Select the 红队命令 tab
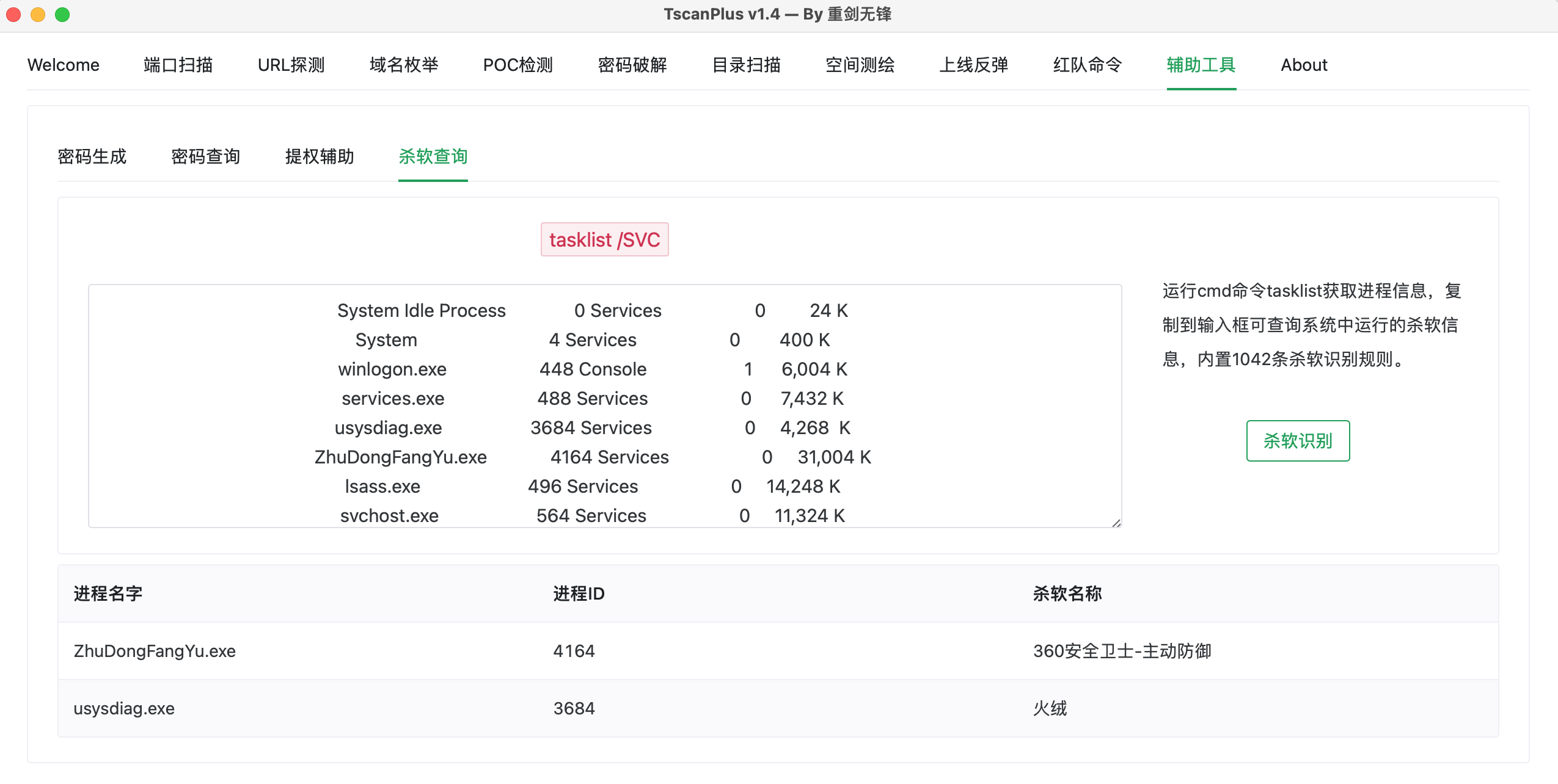This screenshot has width=1558, height=784. pos(1087,65)
